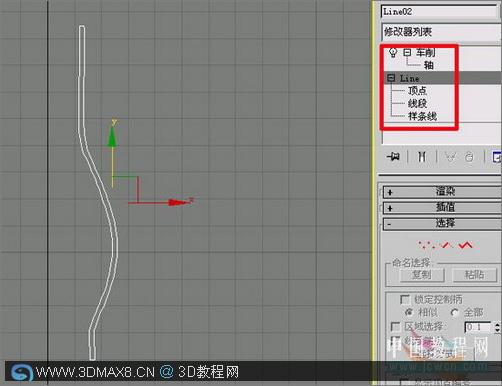The width and height of the screenshot is (502, 386).
Task: Select the 样条线 sub-object level
Action: (422, 116)
